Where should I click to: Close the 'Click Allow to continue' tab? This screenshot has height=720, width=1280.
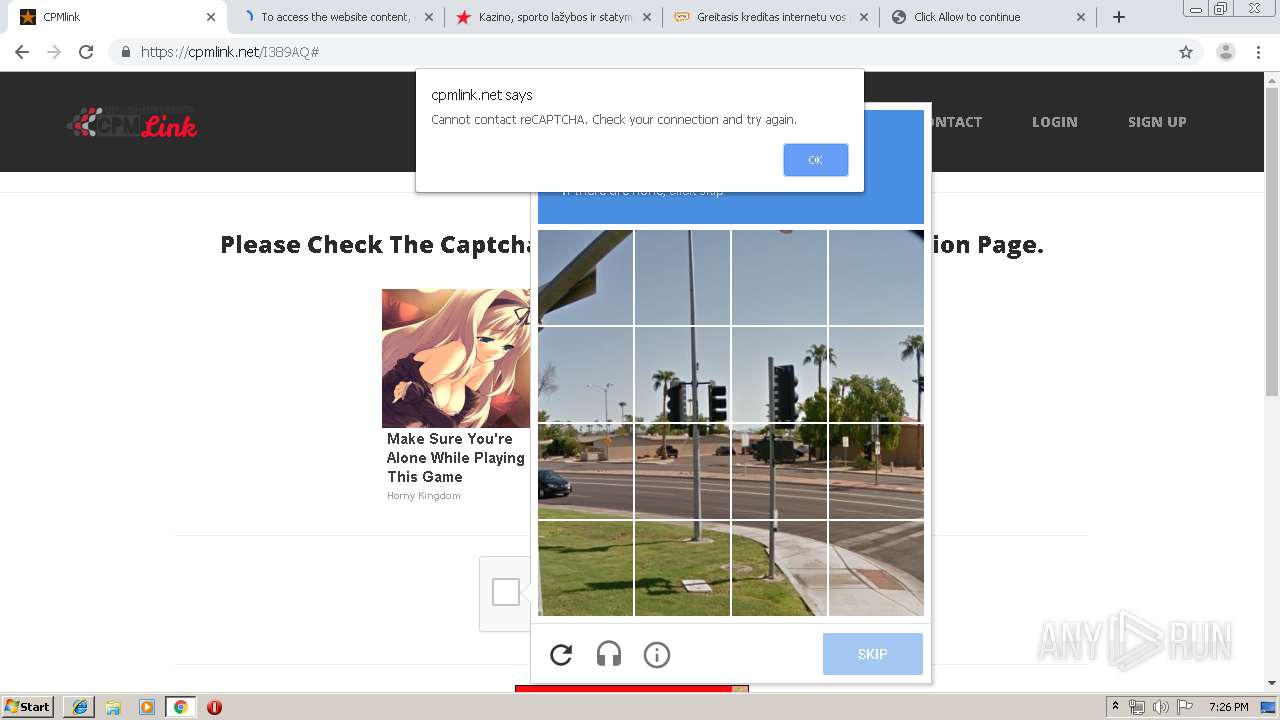point(1081,17)
